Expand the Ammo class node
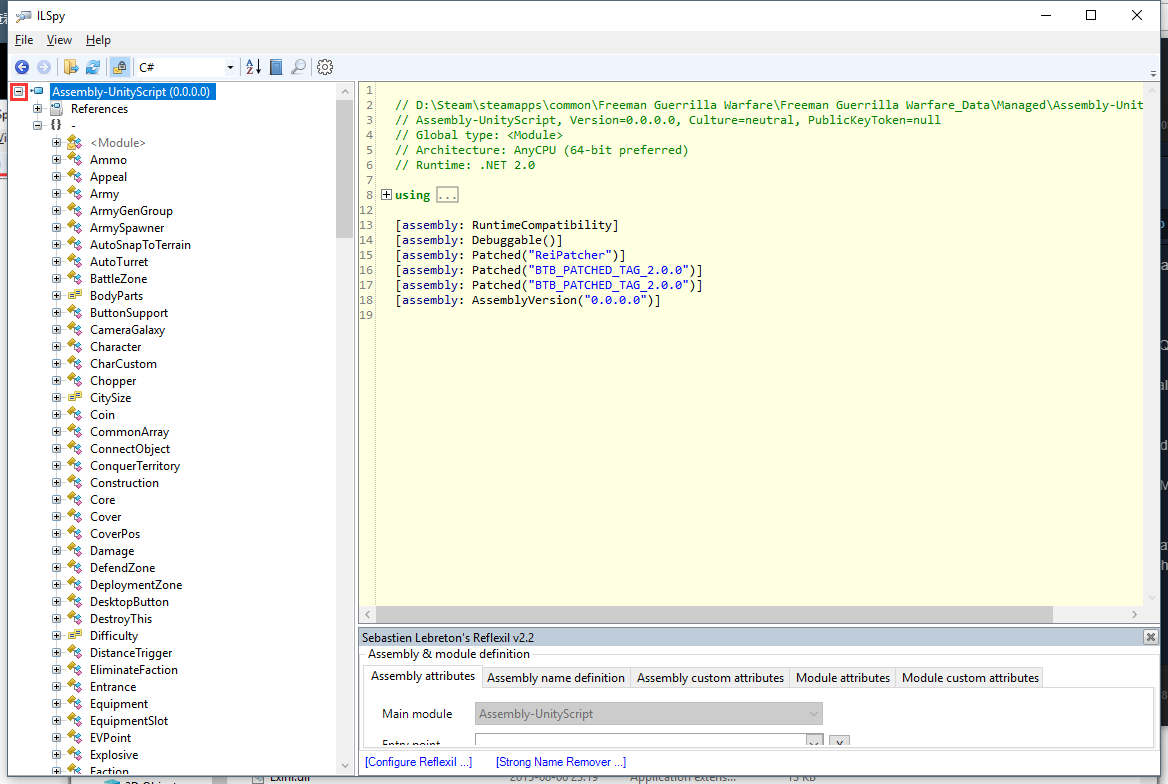The width and height of the screenshot is (1168, 784). 57,159
